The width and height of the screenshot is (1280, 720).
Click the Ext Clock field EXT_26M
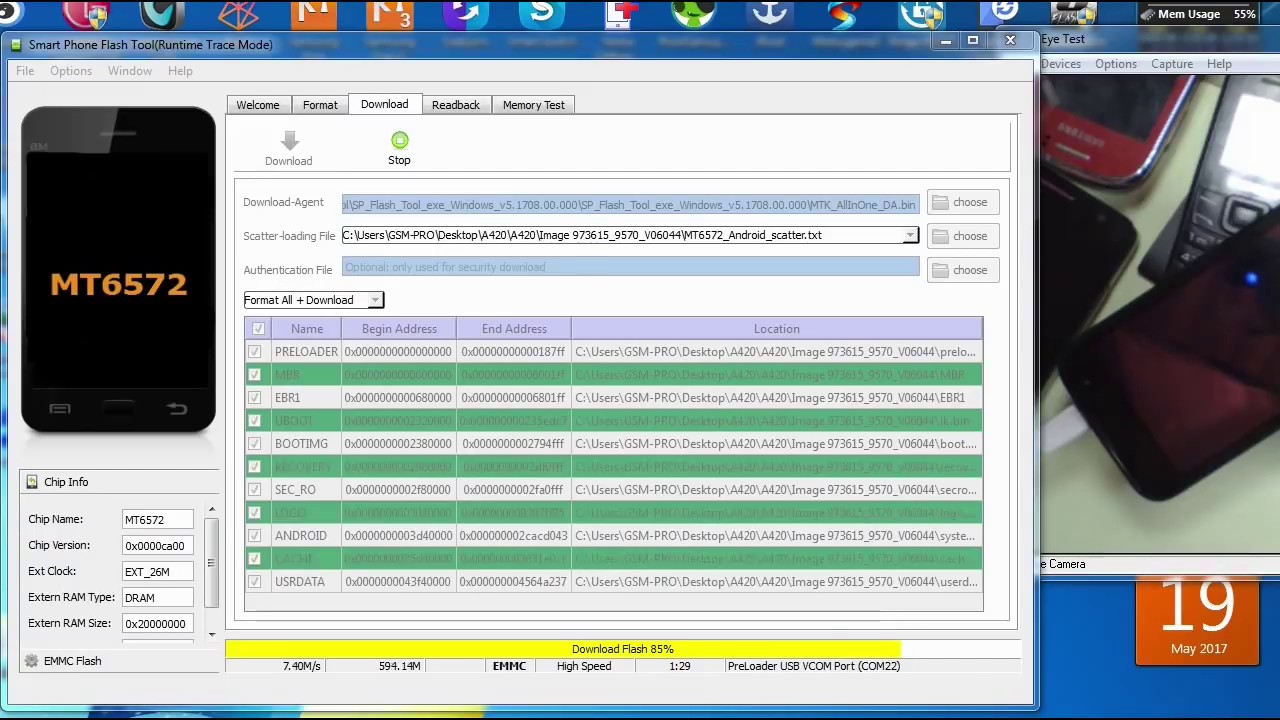pyautogui.click(x=157, y=572)
